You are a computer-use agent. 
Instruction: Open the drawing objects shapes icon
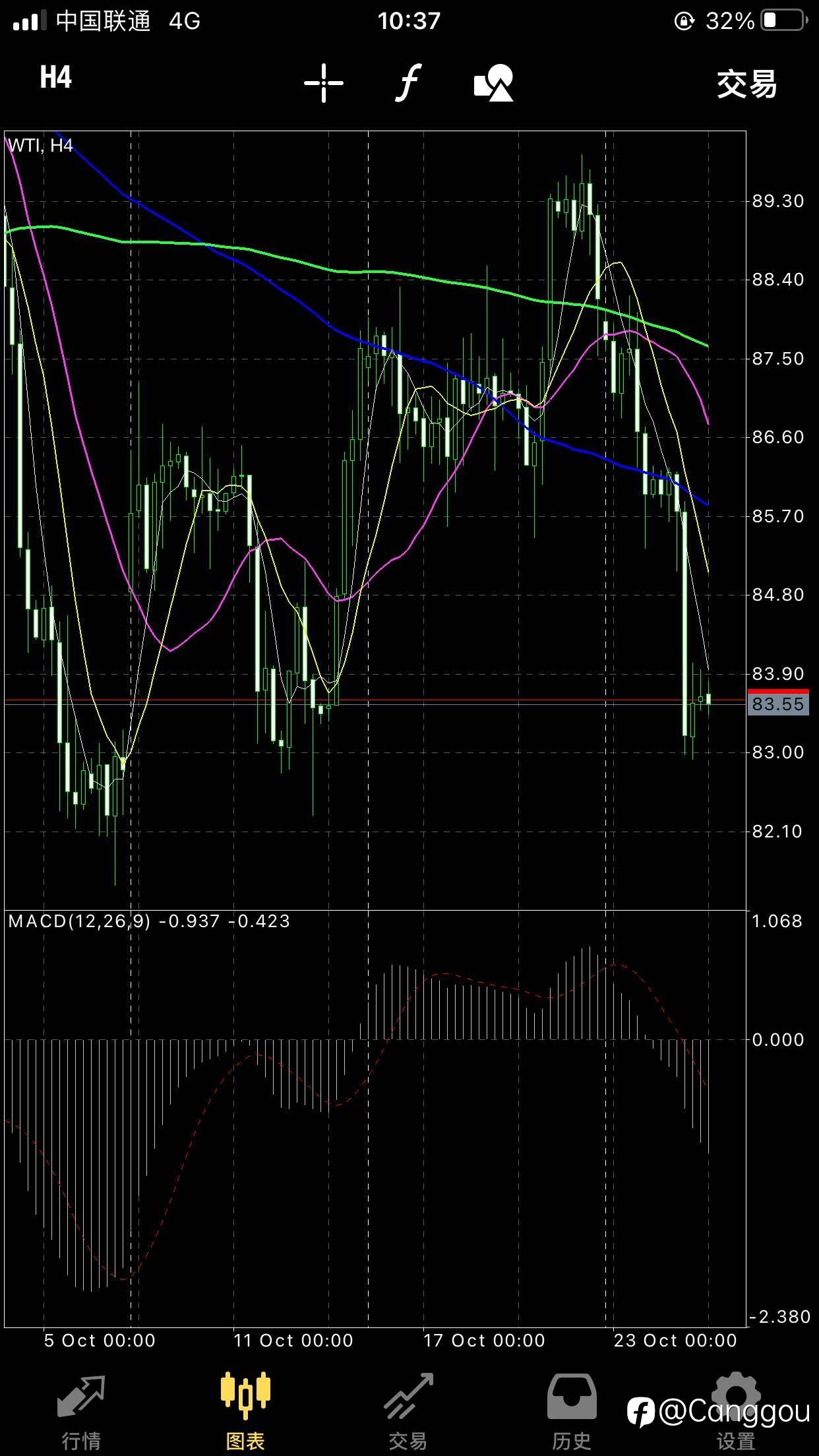coord(494,83)
